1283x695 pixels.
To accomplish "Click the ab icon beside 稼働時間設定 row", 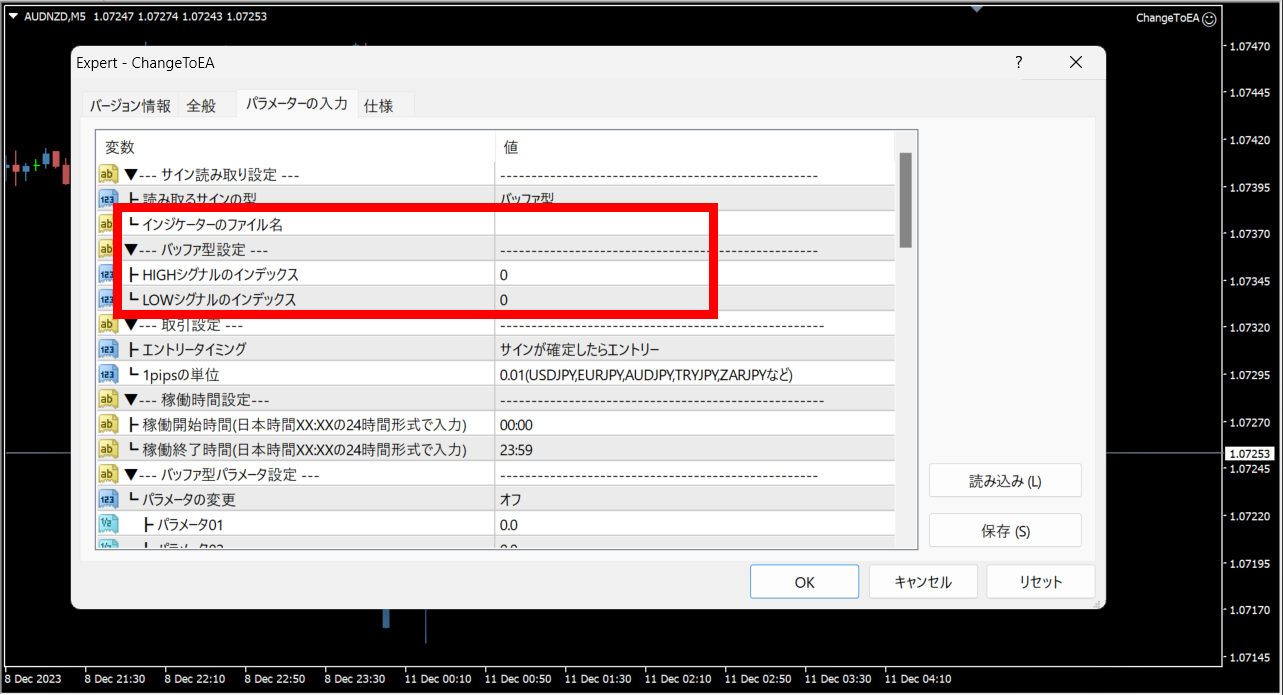I will click(x=108, y=400).
